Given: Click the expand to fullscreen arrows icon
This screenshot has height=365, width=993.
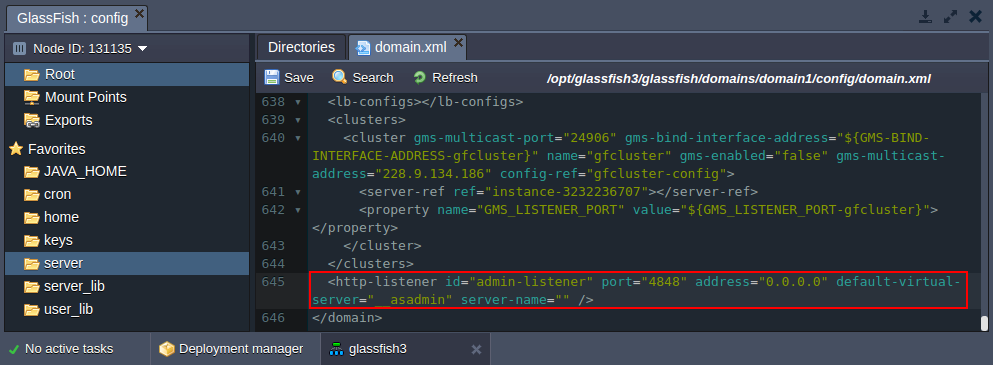Looking at the screenshot, I should click(x=951, y=16).
